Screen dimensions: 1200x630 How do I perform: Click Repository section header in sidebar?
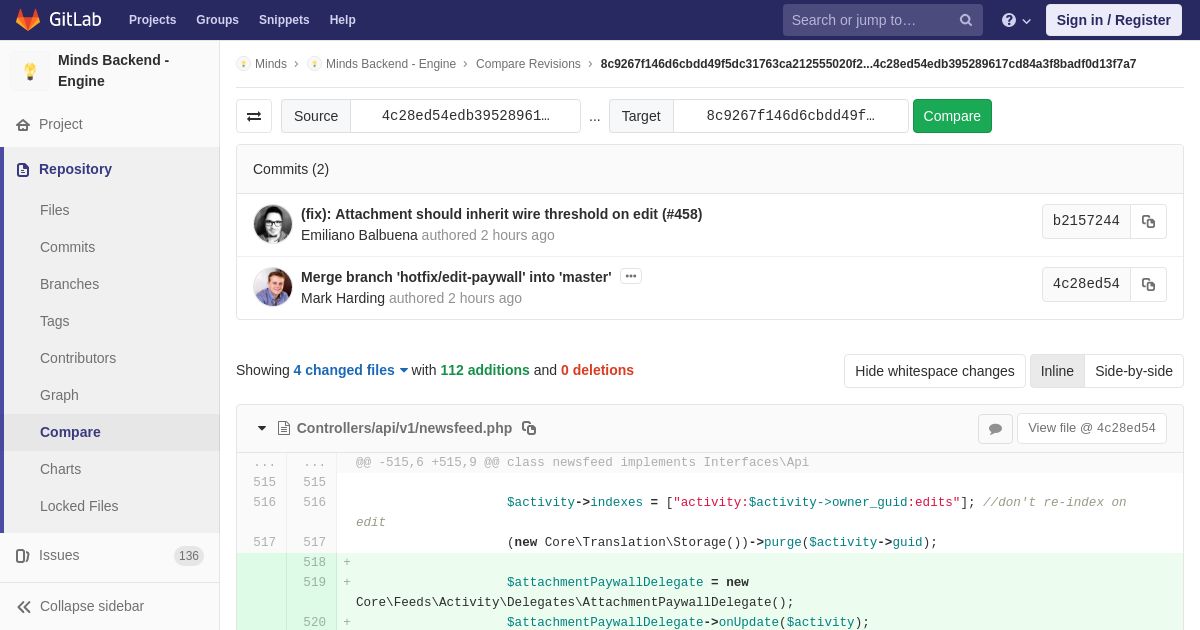point(75,169)
